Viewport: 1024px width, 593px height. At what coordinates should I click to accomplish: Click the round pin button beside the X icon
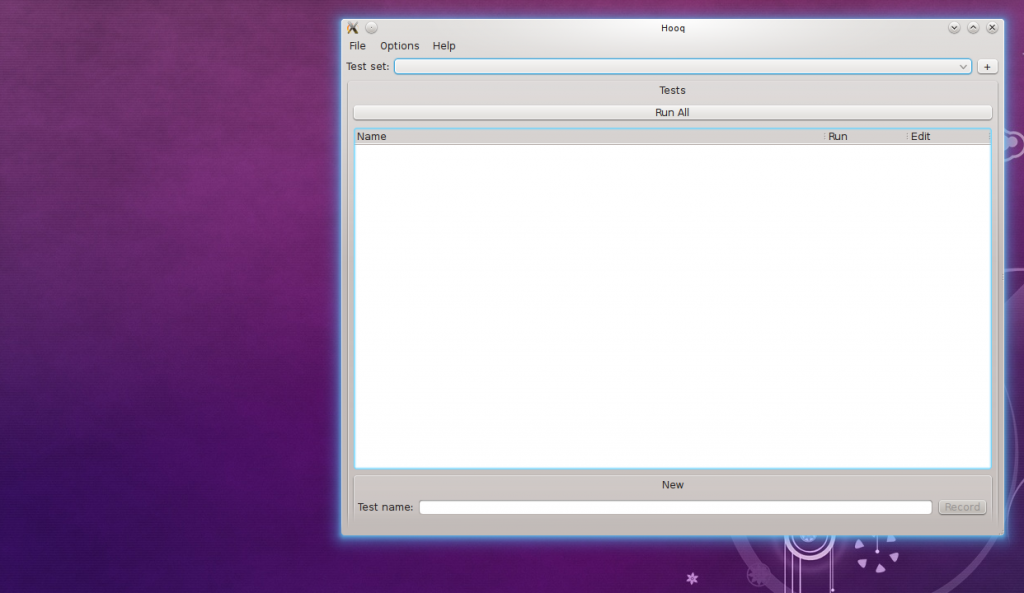(371, 28)
